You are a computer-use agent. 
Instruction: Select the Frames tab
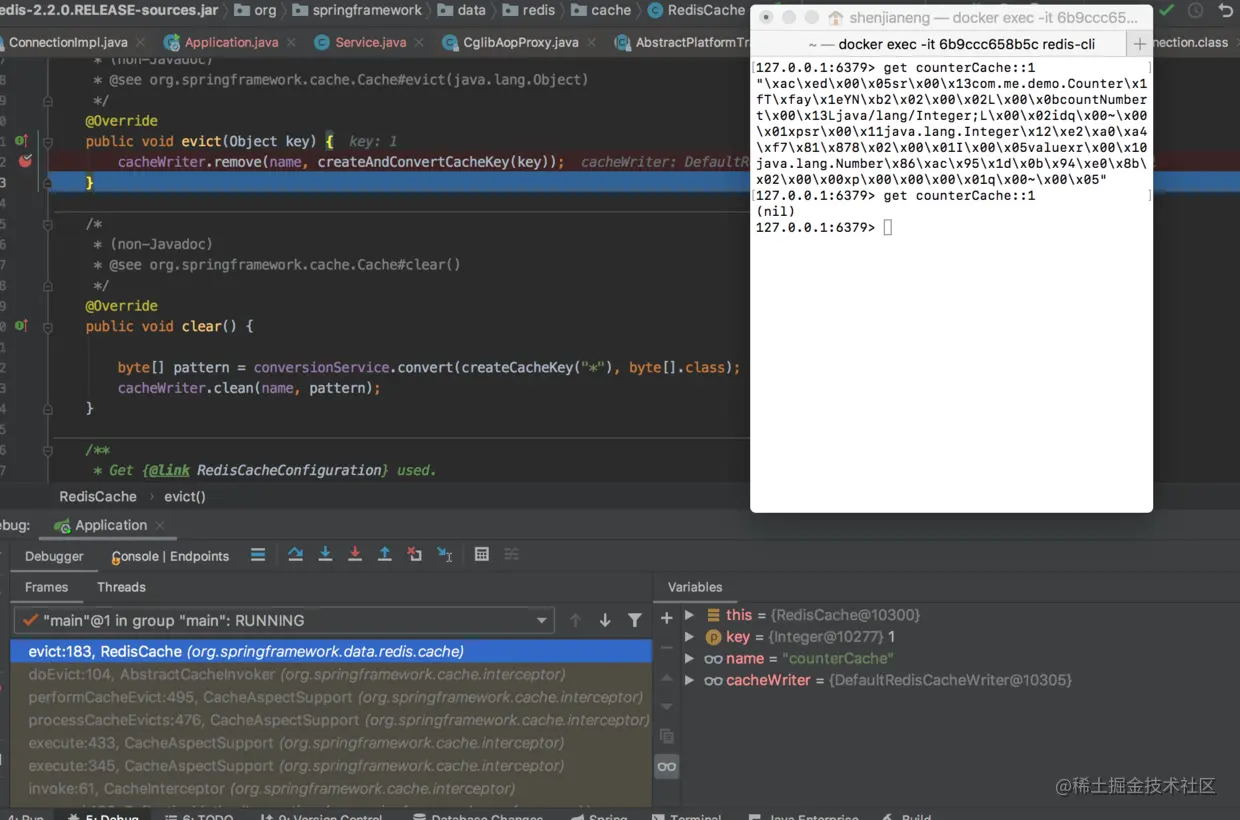[x=46, y=587]
